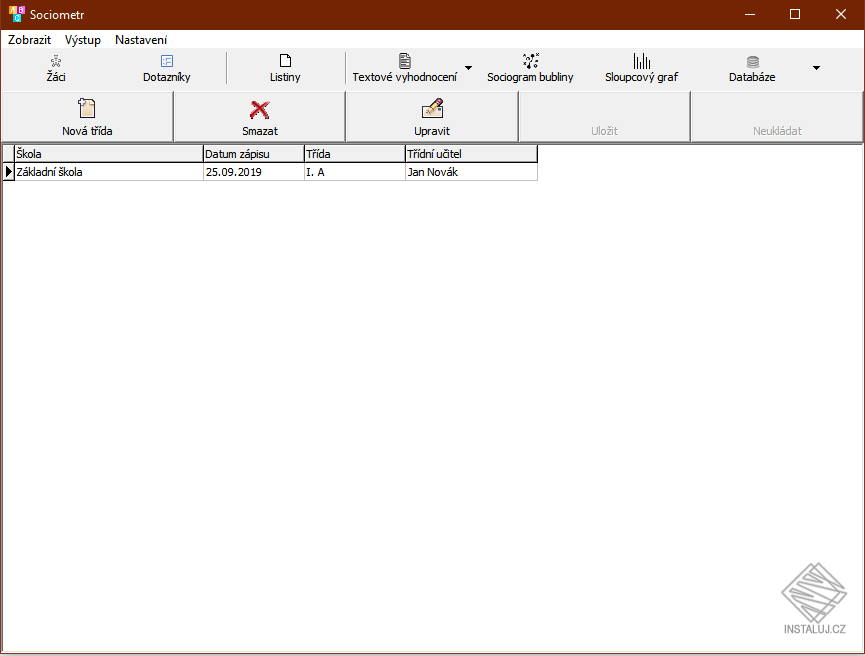Show the Sociogram bubliny chart
The height and width of the screenshot is (656, 865).
coord(530,68)
